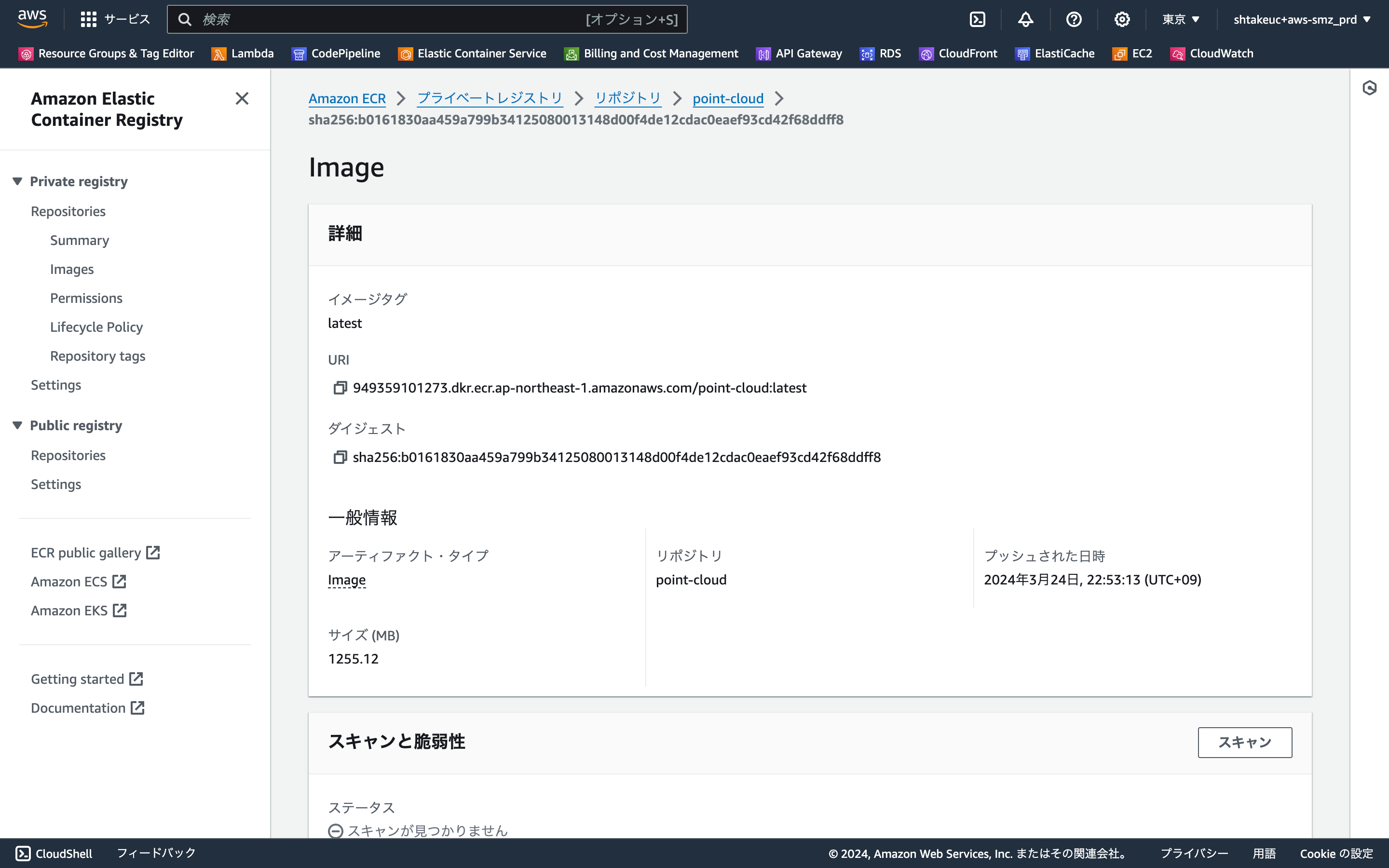Open Resource Groups & Tag Editor shortcut
The width and height of the screenshot is (1389, 868).
(x=106, y=54)
